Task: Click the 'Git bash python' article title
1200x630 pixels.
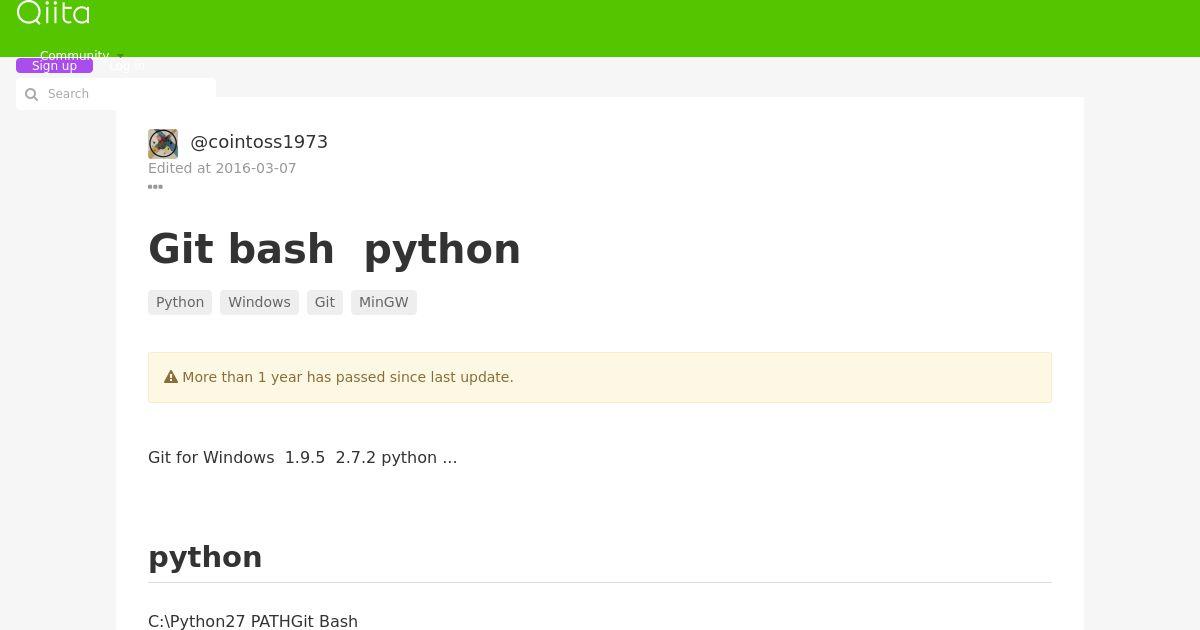Action: [334, 249]
